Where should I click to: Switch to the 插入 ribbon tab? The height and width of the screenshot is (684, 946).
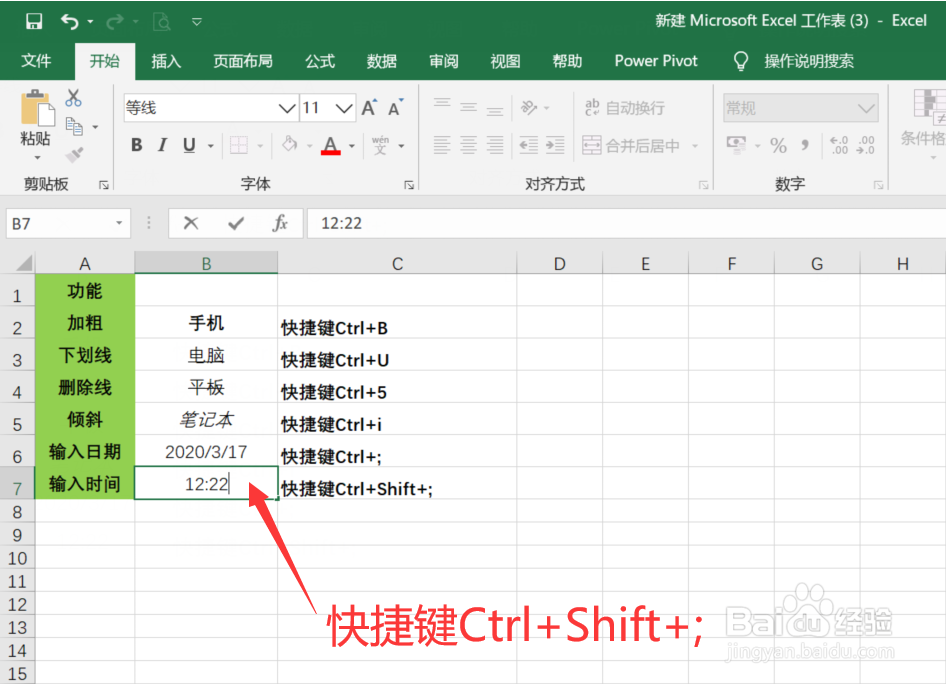pos(166,61)
